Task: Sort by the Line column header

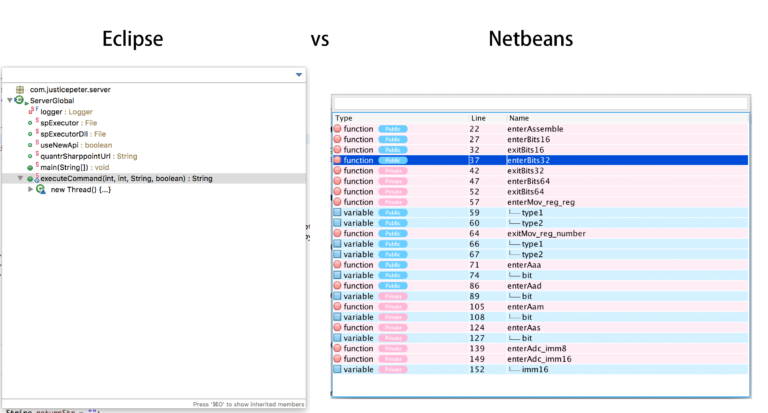Action: coord(479,118)
